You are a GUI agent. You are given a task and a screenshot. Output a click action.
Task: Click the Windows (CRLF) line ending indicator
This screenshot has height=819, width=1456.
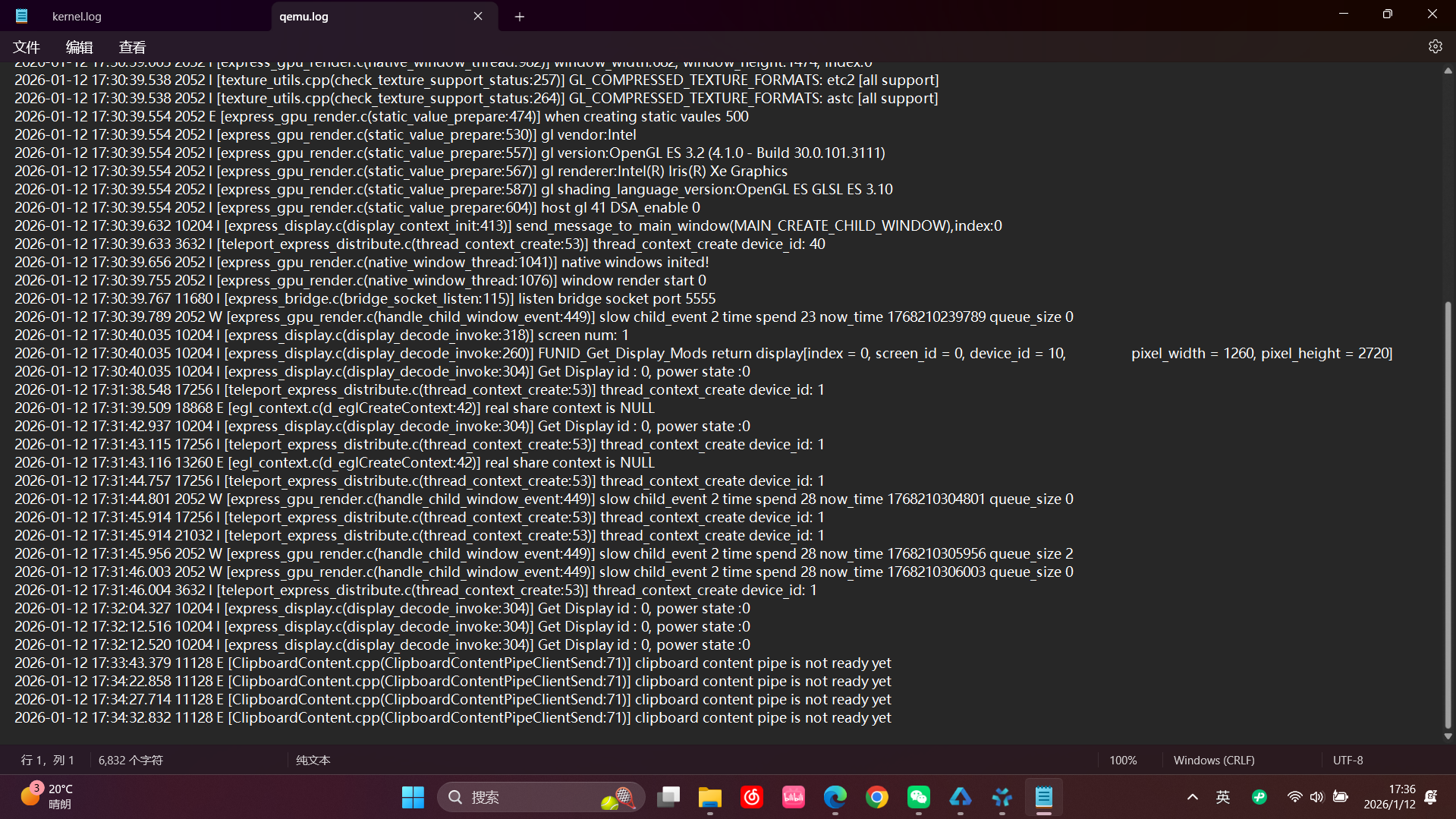point(1213,760)
